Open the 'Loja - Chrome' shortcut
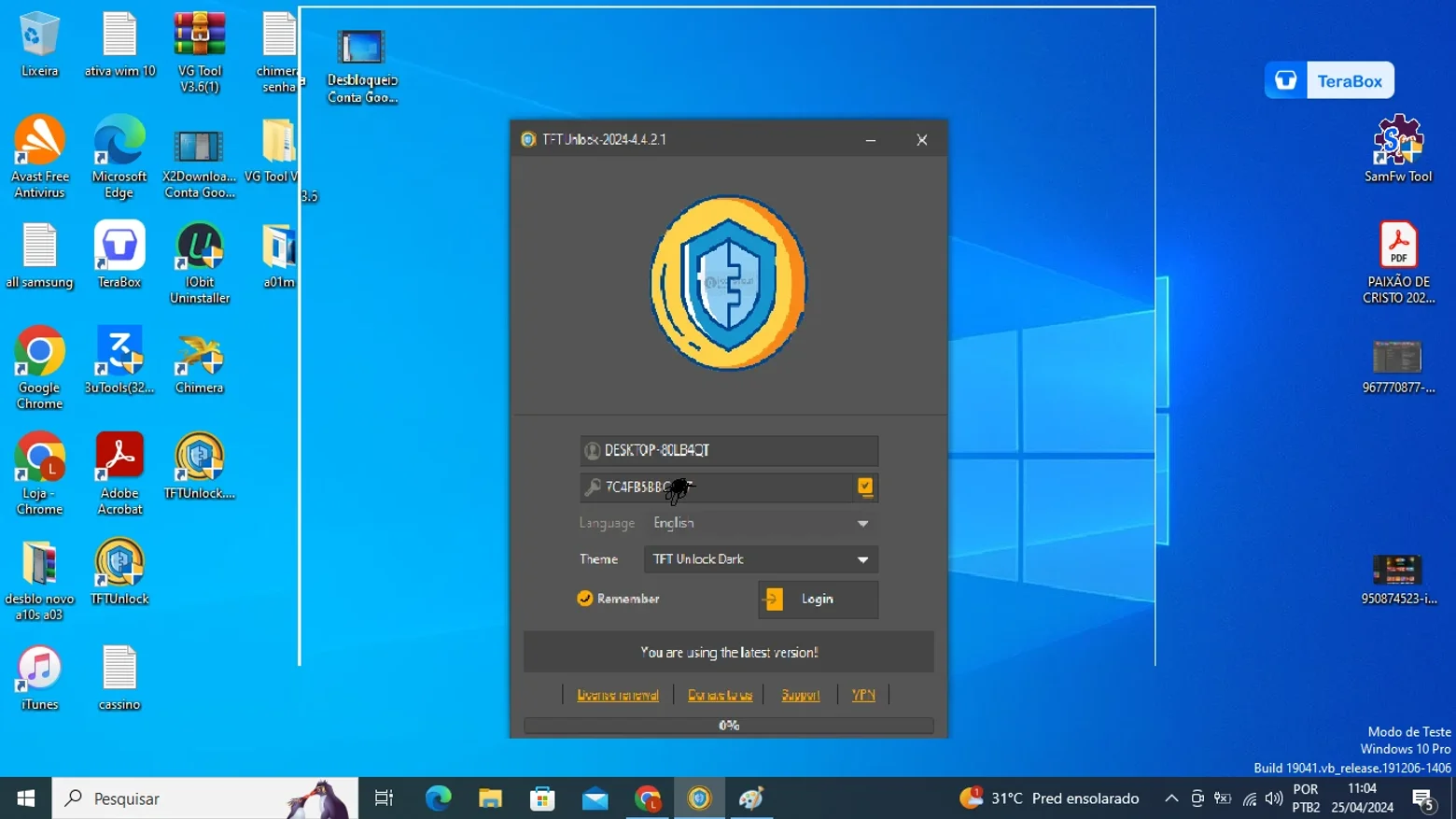This screenshot has width=1456, height=819. 39,473
